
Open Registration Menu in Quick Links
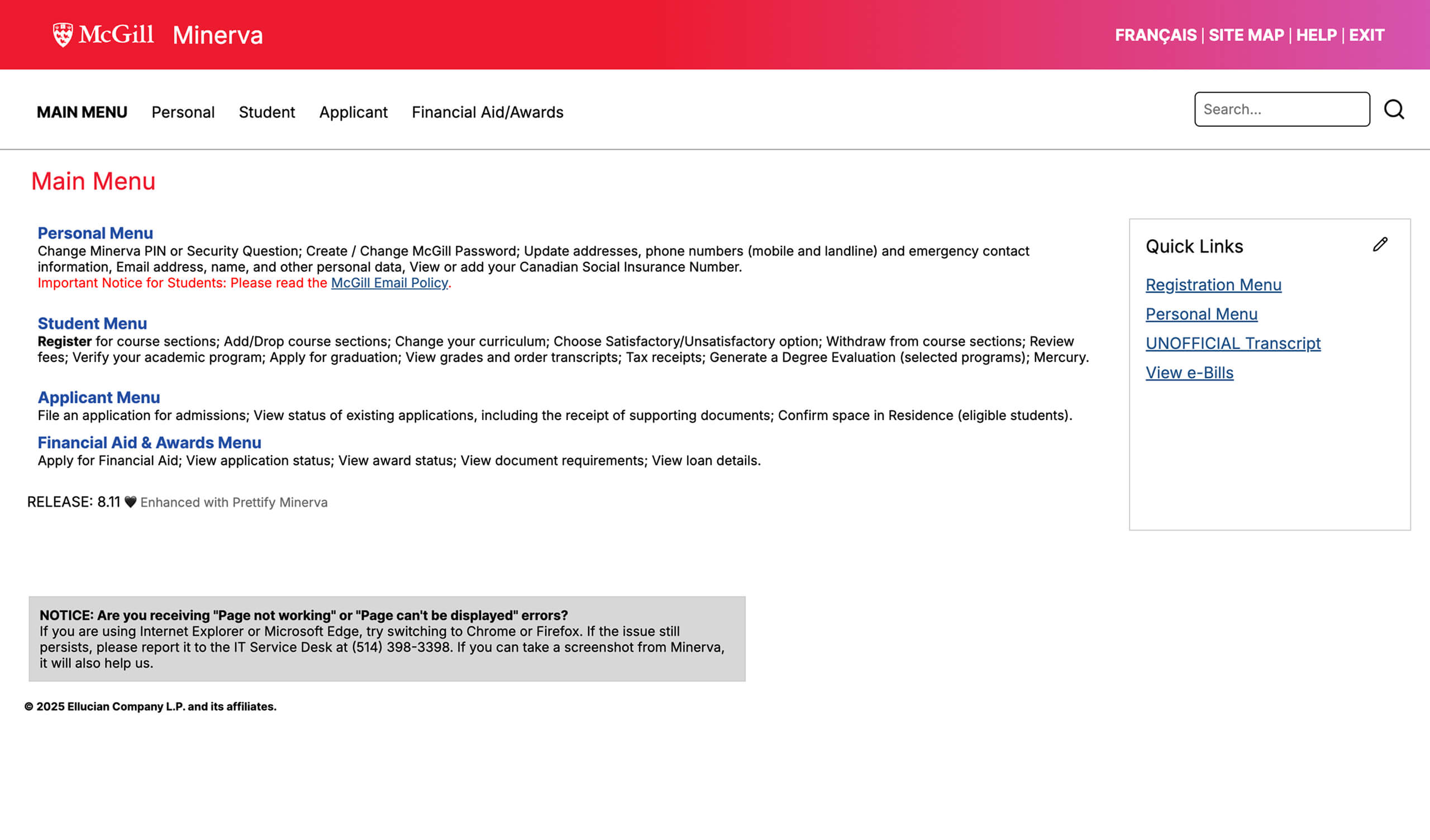[1213, 285]
